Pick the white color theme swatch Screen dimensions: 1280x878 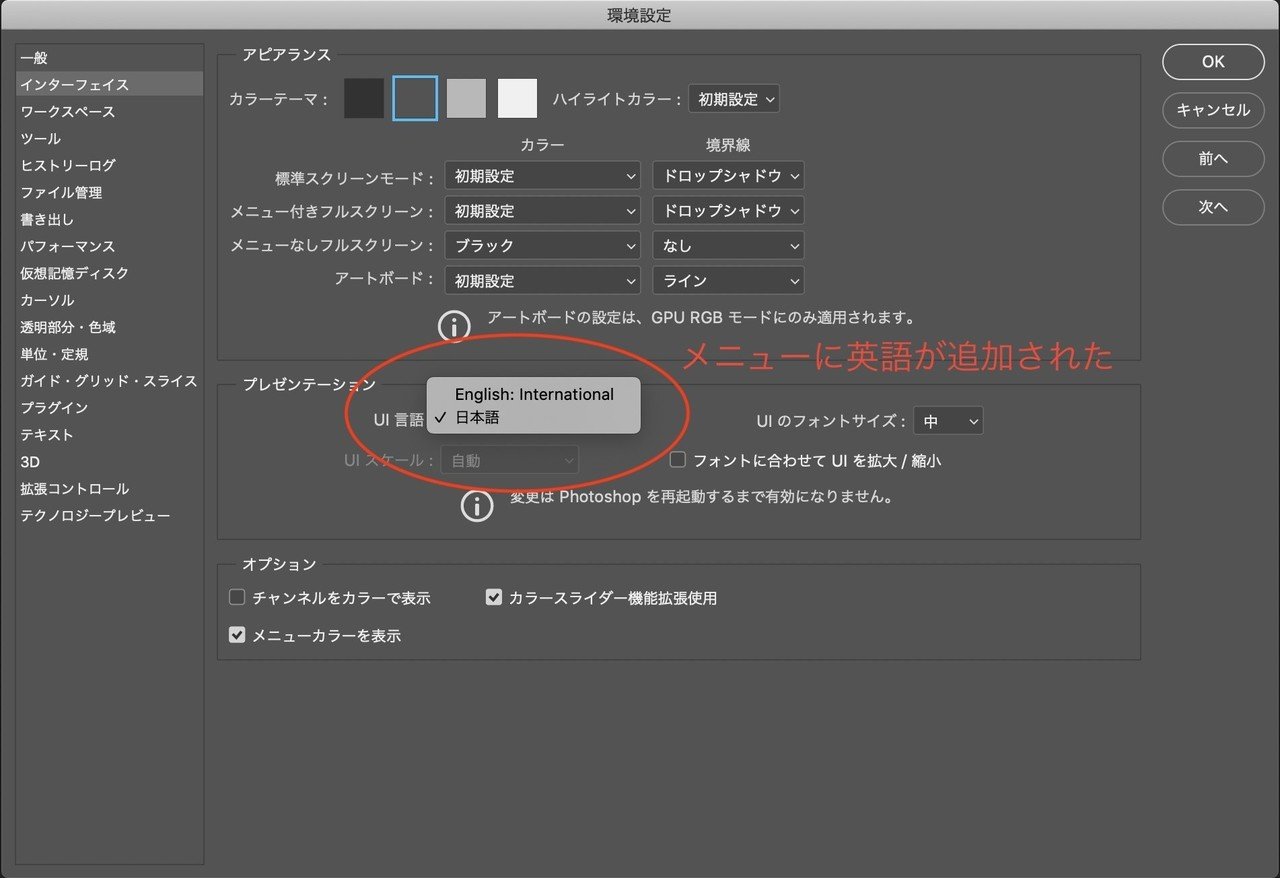coord(518,98)
